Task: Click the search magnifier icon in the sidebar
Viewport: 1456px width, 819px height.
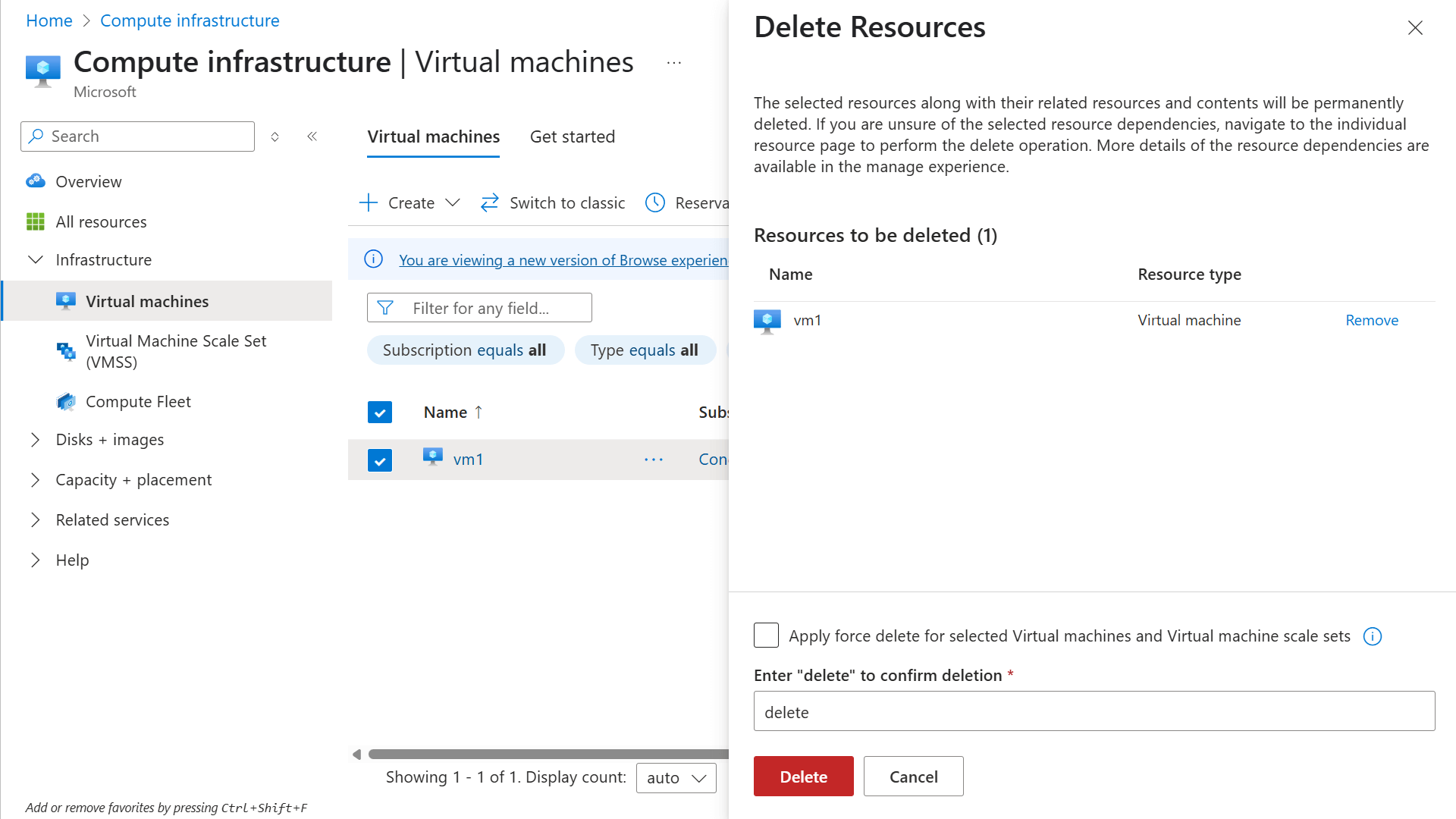Action: (x=36, y=136)
